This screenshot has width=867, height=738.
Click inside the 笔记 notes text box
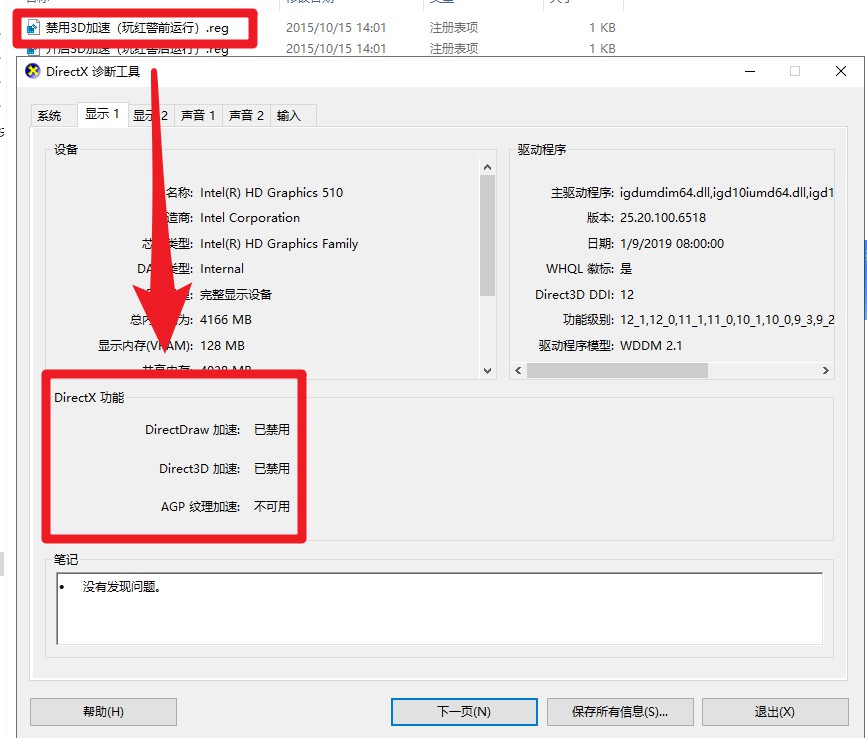point(440,608)
